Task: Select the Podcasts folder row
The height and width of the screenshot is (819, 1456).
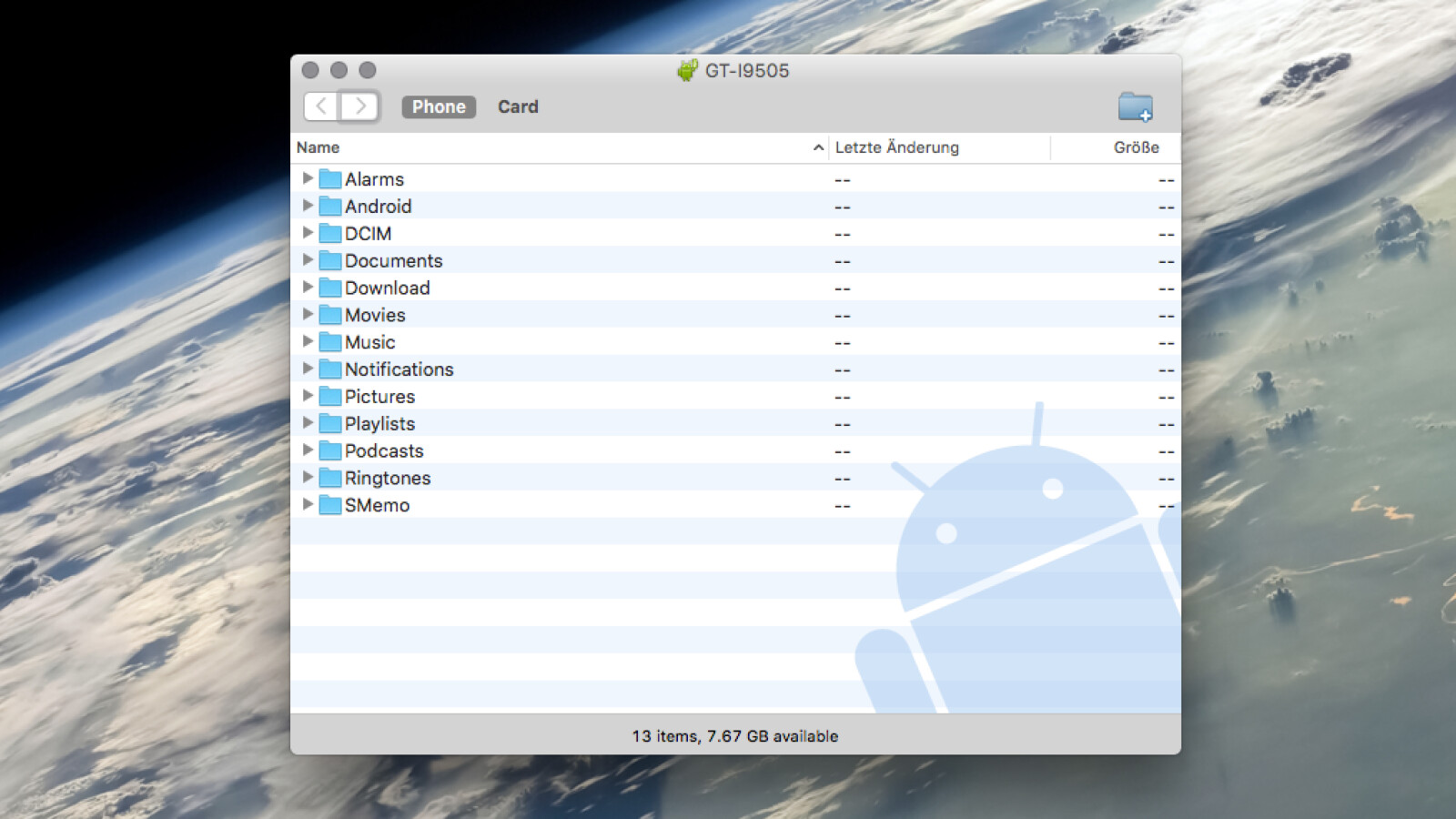Action: pos(735,450)
